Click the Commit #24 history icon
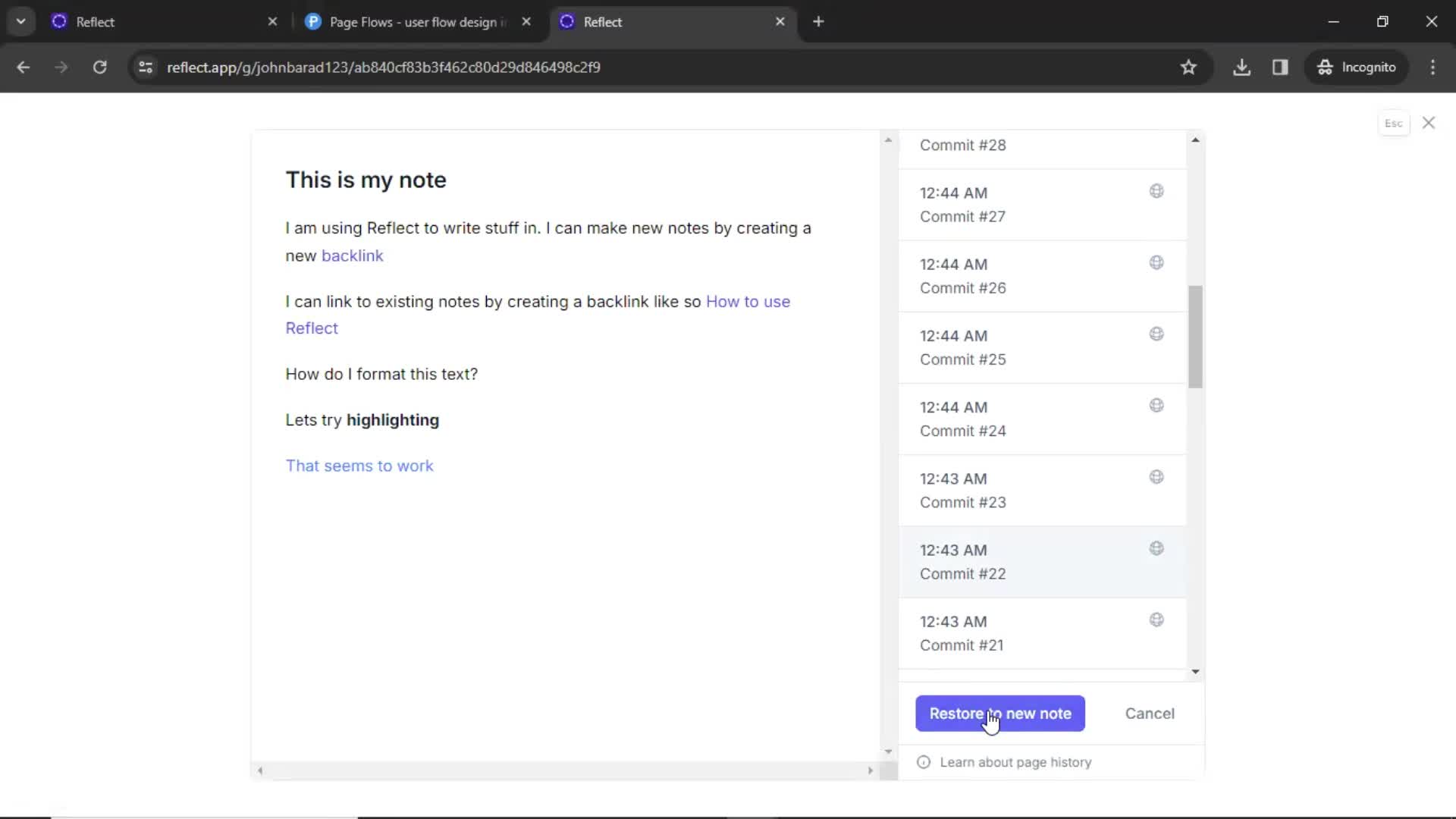 tap(1156, 405)
